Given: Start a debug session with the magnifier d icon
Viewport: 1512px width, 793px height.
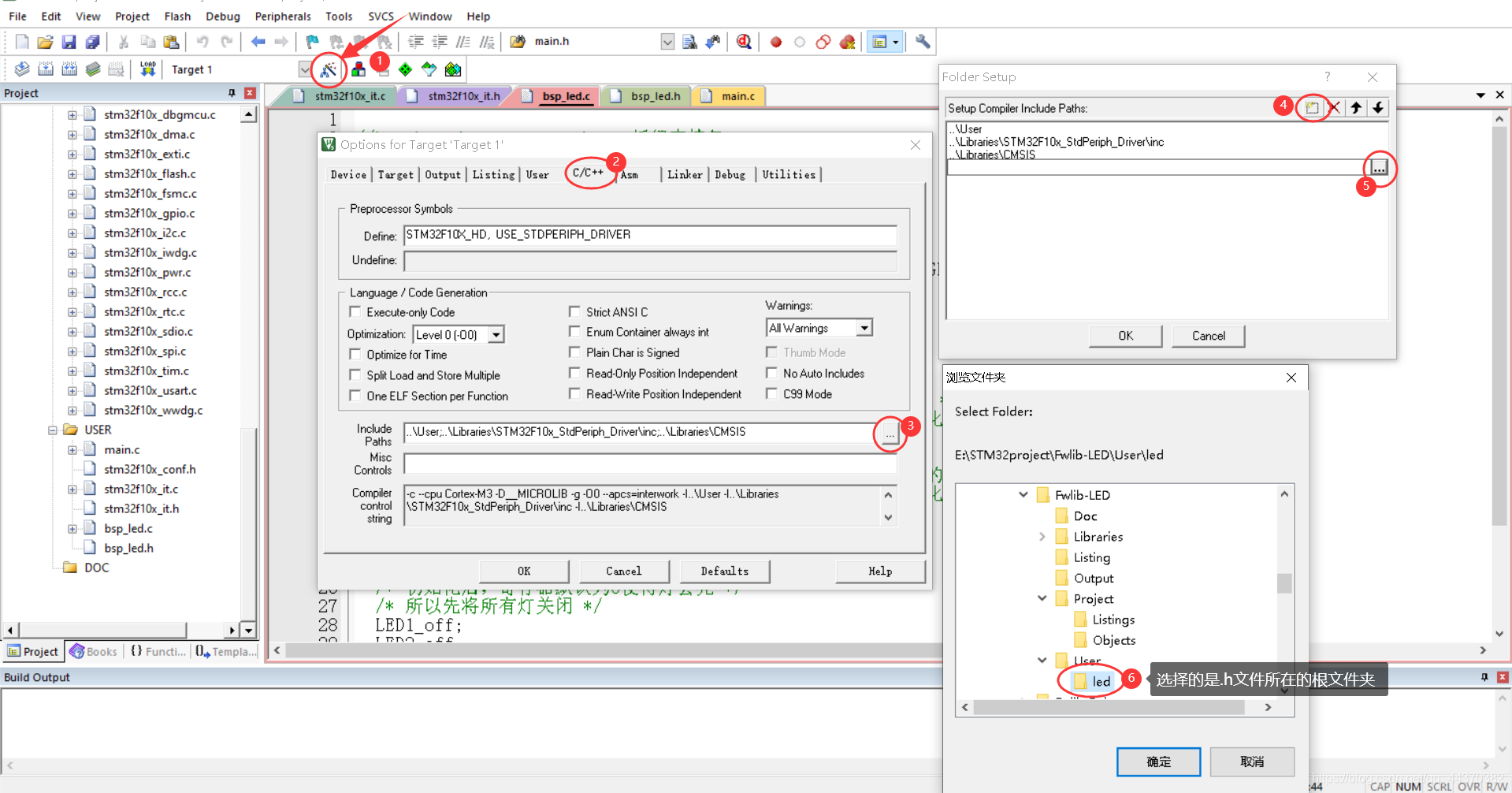Looking at the screenshot, I should click(x=744, y=42).
